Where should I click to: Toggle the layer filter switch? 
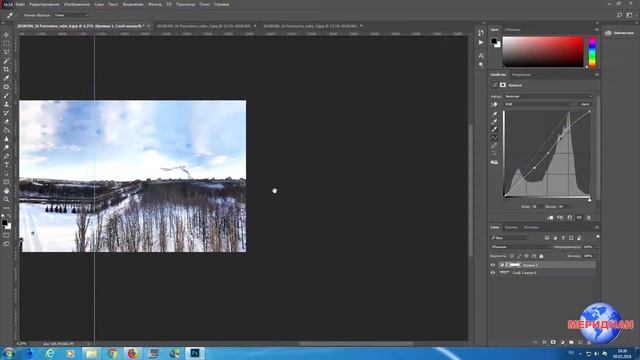[598, 237]
